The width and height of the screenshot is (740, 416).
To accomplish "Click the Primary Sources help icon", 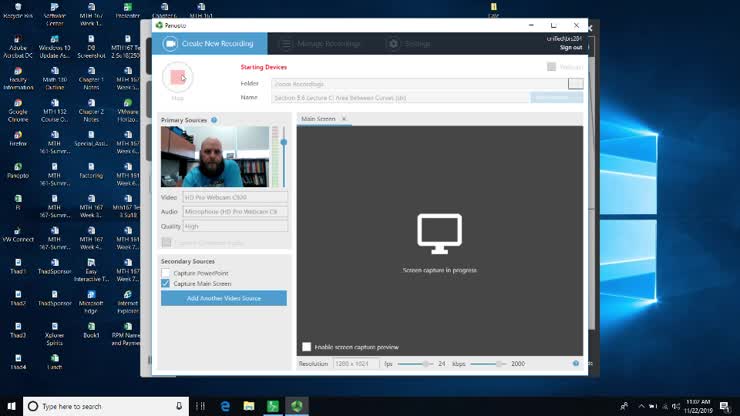I will tap(214, 120).
